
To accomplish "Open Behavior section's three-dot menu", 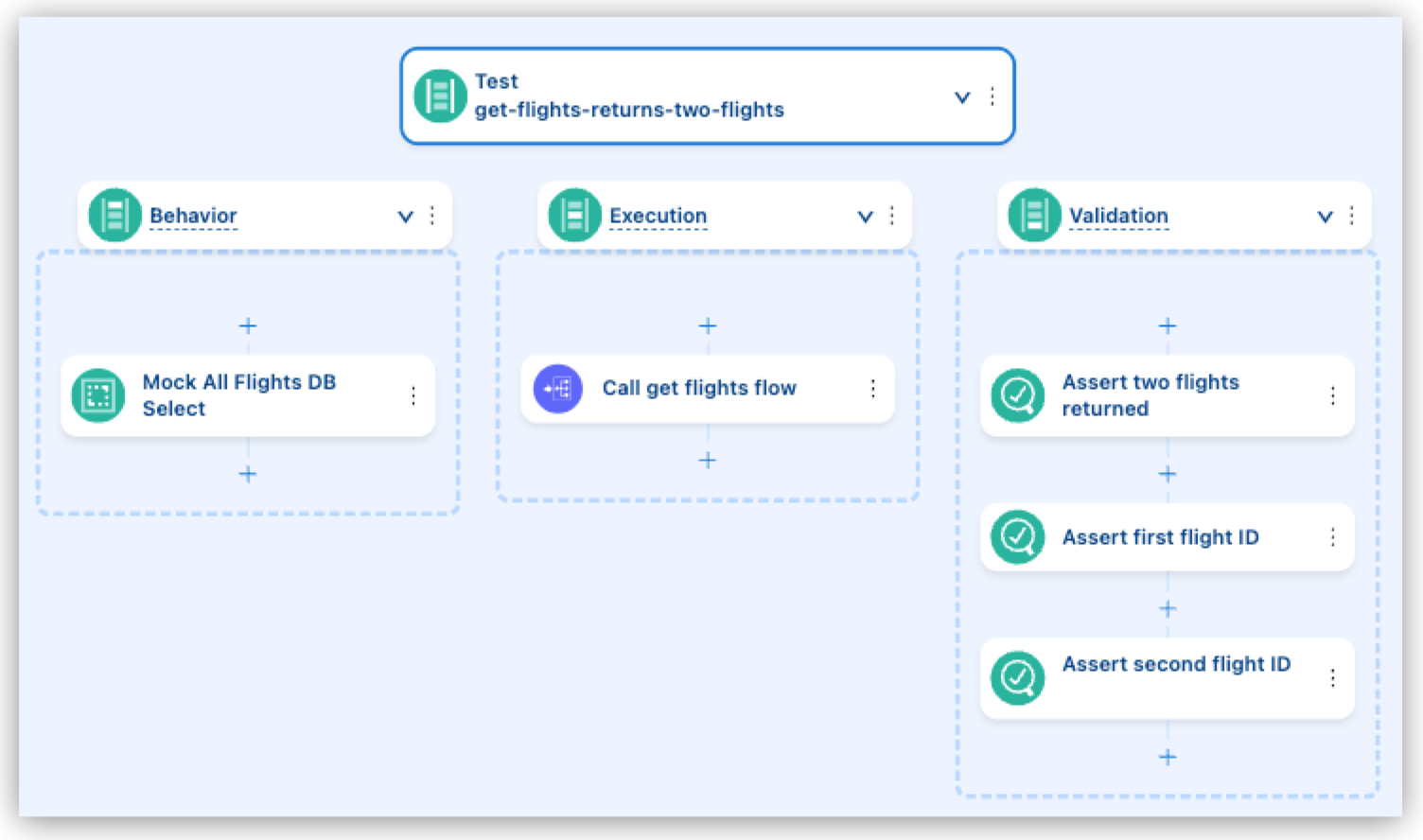I will point(432,216).
